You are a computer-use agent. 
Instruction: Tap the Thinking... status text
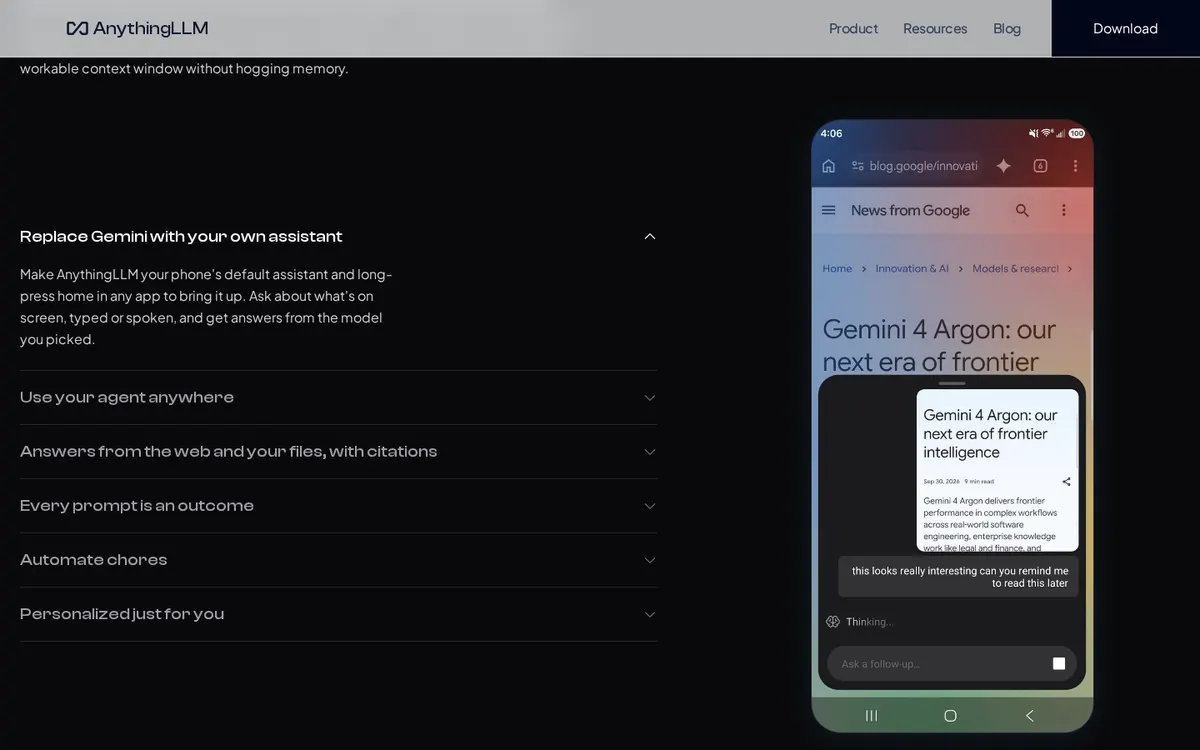click(x=869, y=622)
